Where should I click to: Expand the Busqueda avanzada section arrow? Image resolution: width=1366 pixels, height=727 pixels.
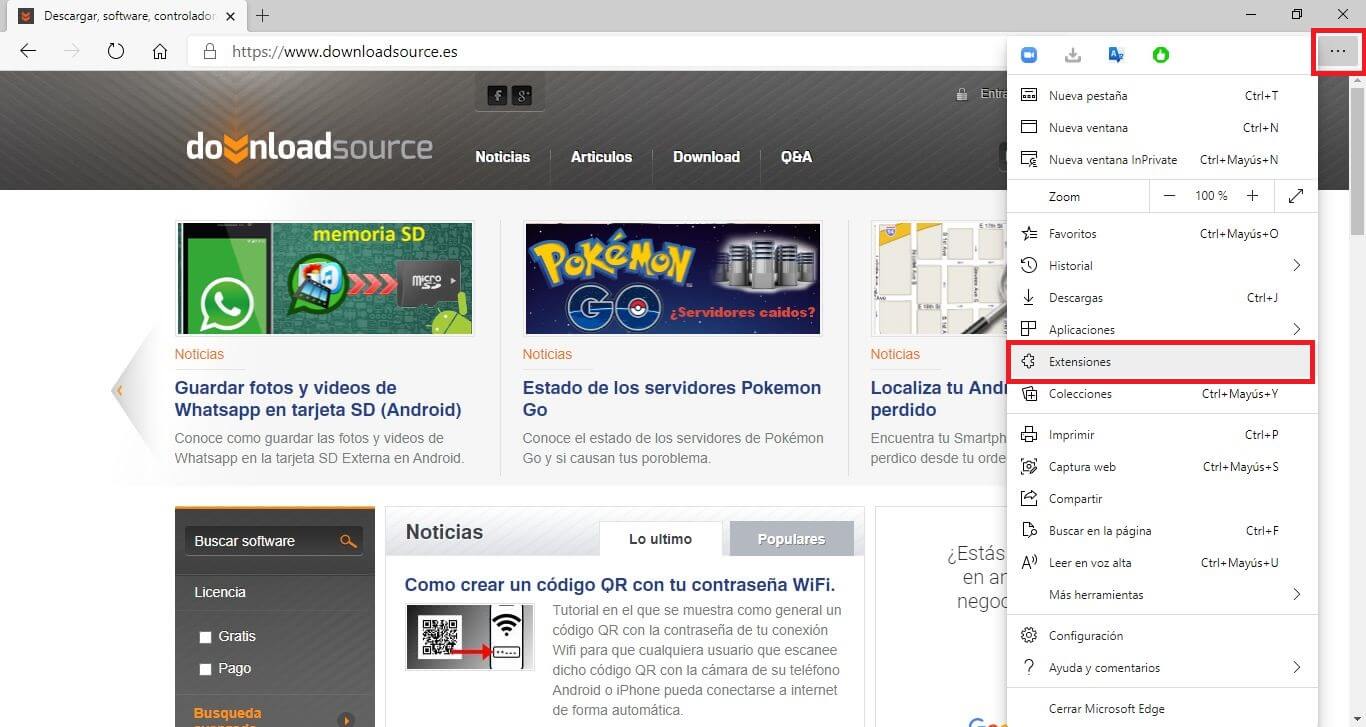point(347,720)
